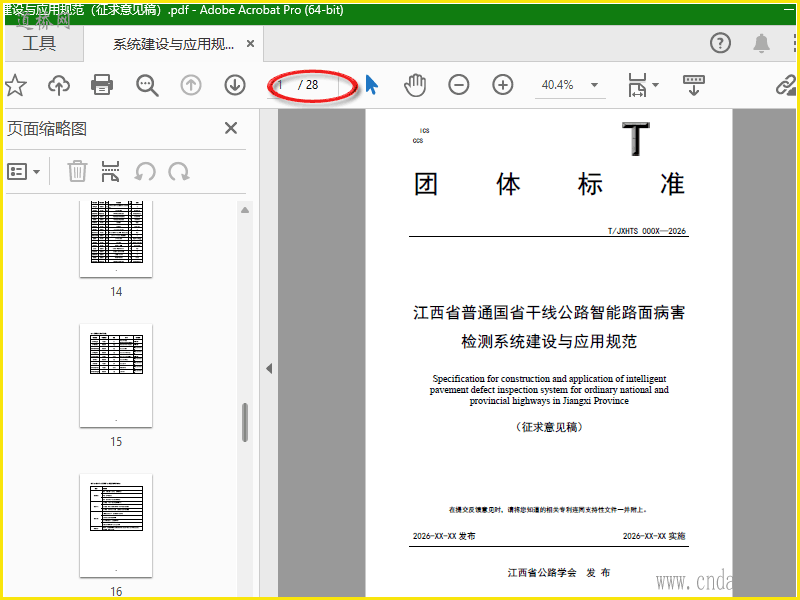Click the thumbnail panel scrollbar handle
The height and width of the screenshot is (600, 800).
245,422
